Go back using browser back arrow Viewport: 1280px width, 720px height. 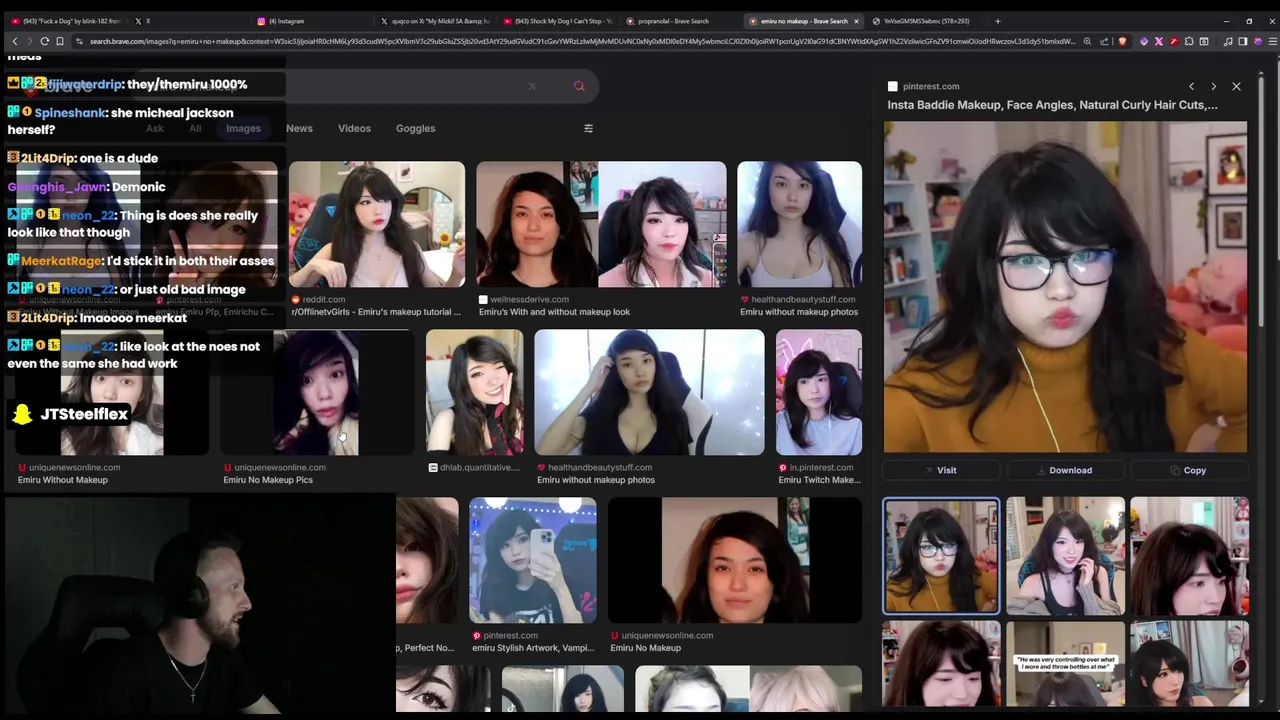point(15,41)
